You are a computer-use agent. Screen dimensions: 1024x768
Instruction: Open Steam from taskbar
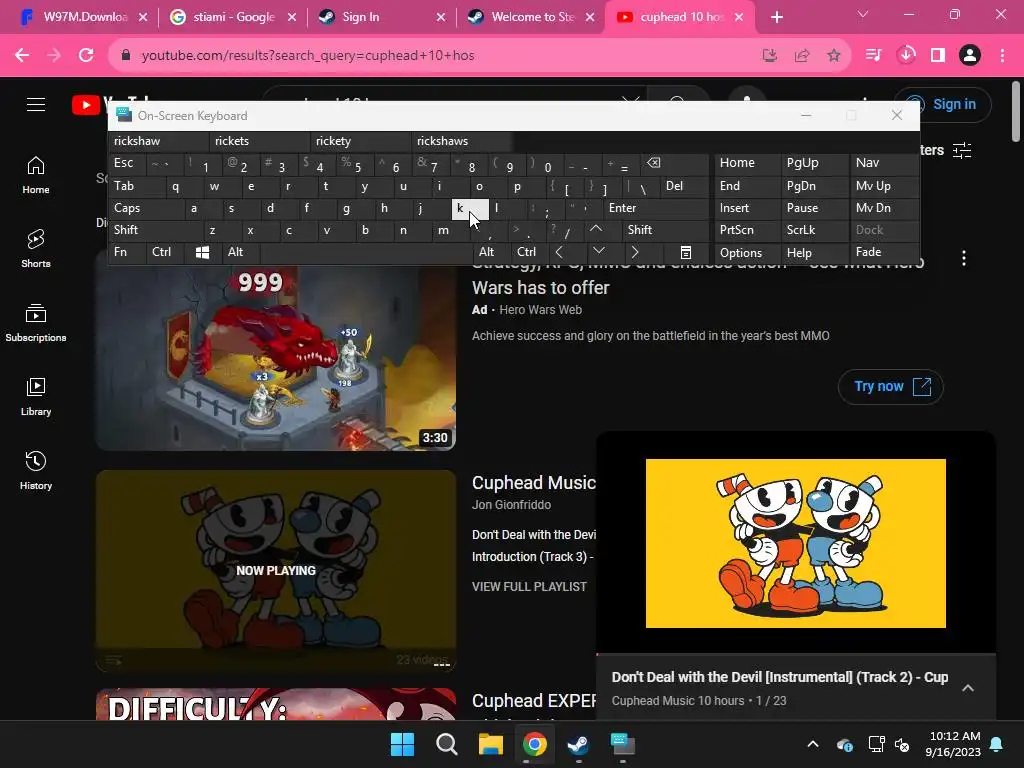coord(578,744)
